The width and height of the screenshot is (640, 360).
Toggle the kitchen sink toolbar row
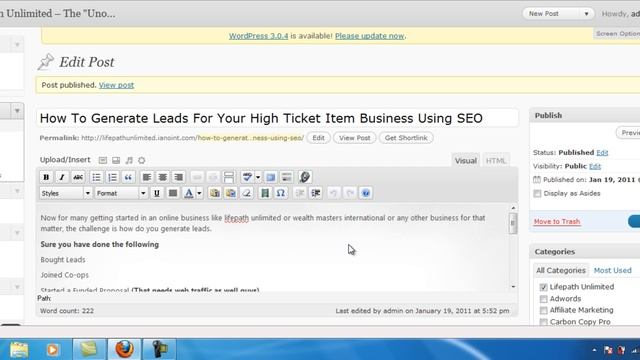[287, 177]
